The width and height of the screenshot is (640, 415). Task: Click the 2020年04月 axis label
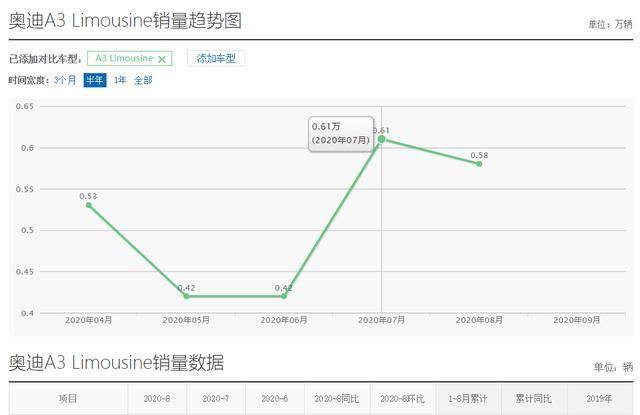(x=89, y=320)
